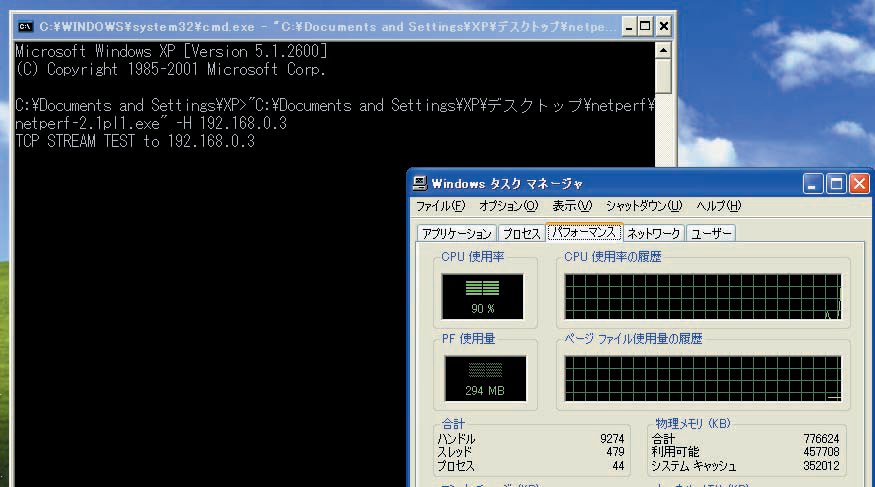This screenshot has height=487, width=875.
Task: Close the cmd.exe window
Action: [x=664, y=26]
